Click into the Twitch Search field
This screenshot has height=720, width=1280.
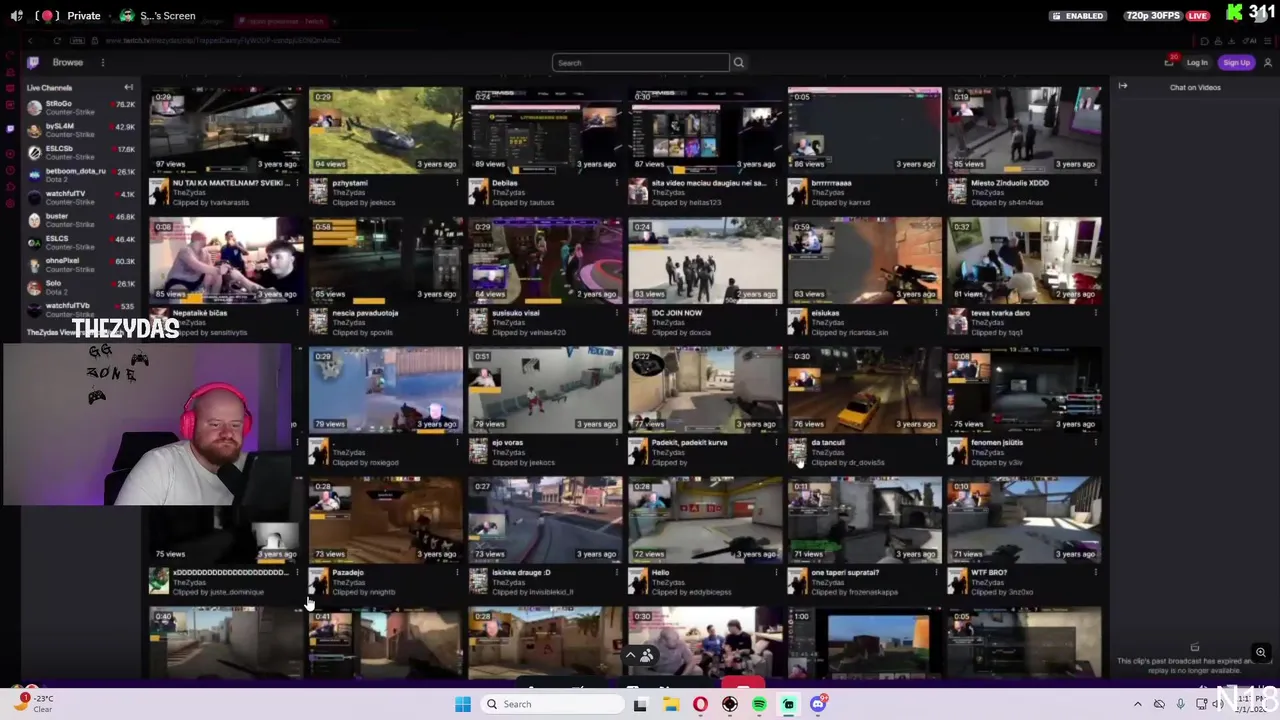tap(640, 63)
